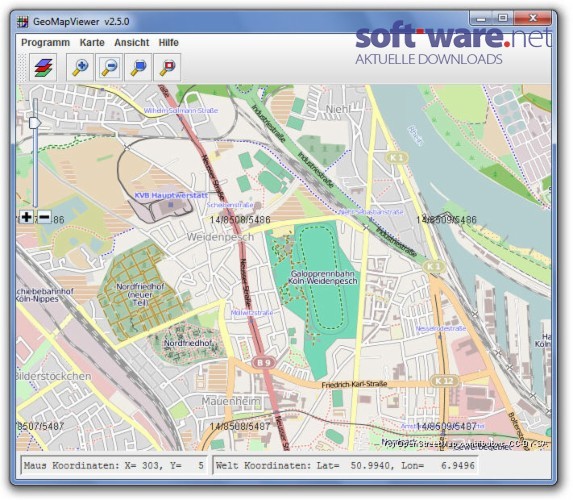This screenshot has height=500, width=573.
Task: Click the plus button under zoom slider
Action: click(26, 217)
